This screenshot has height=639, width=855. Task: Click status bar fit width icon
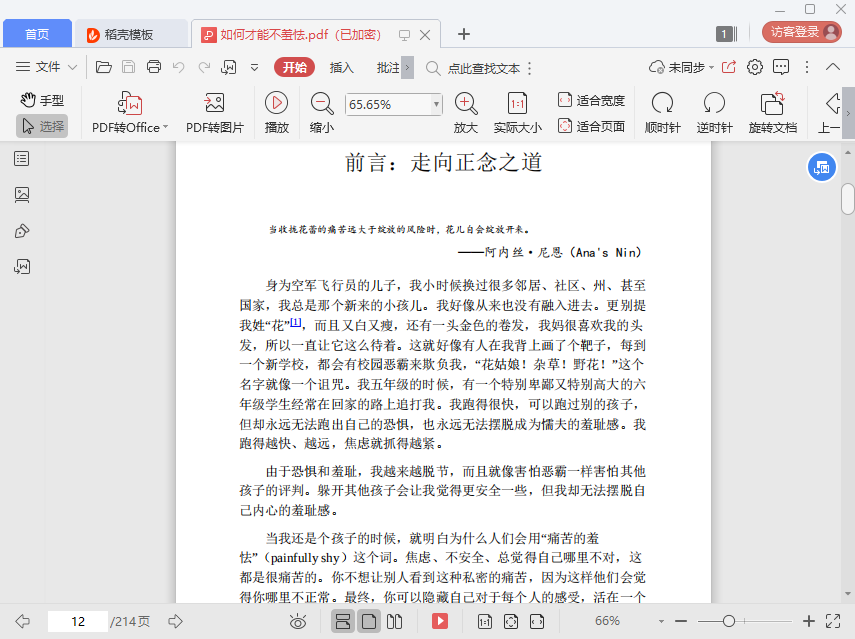pos(537,621)
